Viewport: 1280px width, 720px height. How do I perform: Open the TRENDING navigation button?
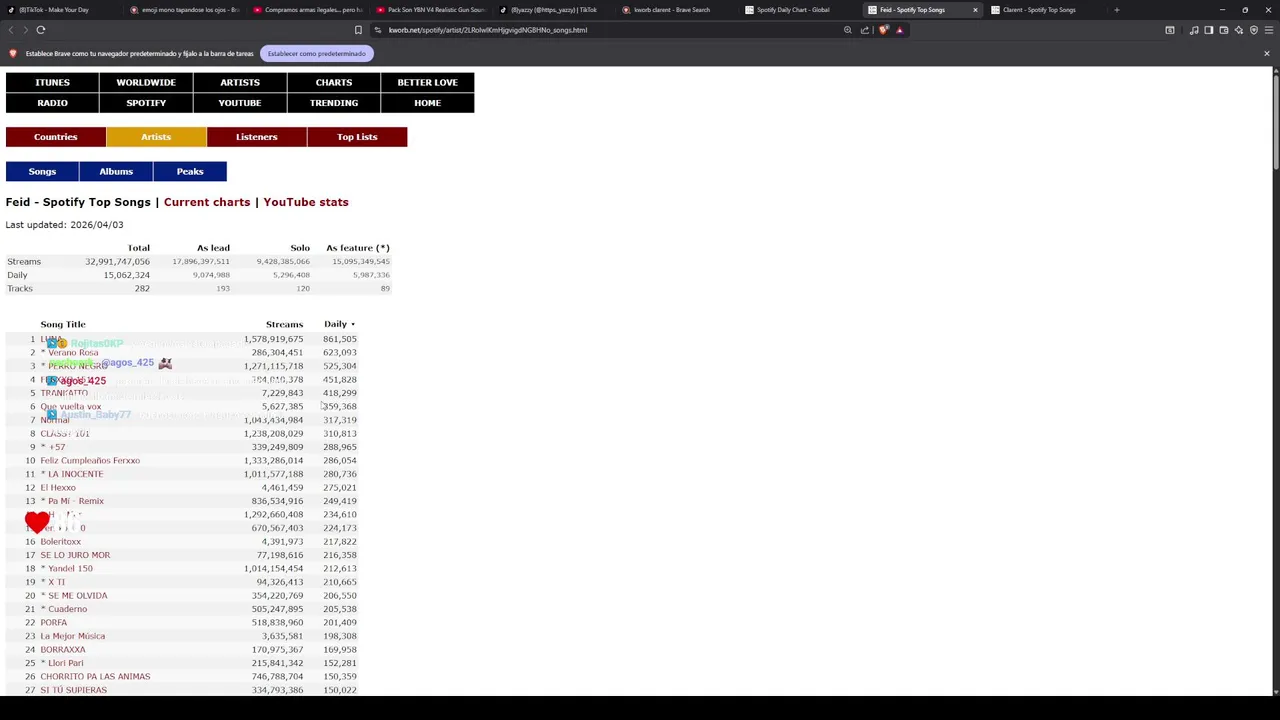[x=334, y=103]
